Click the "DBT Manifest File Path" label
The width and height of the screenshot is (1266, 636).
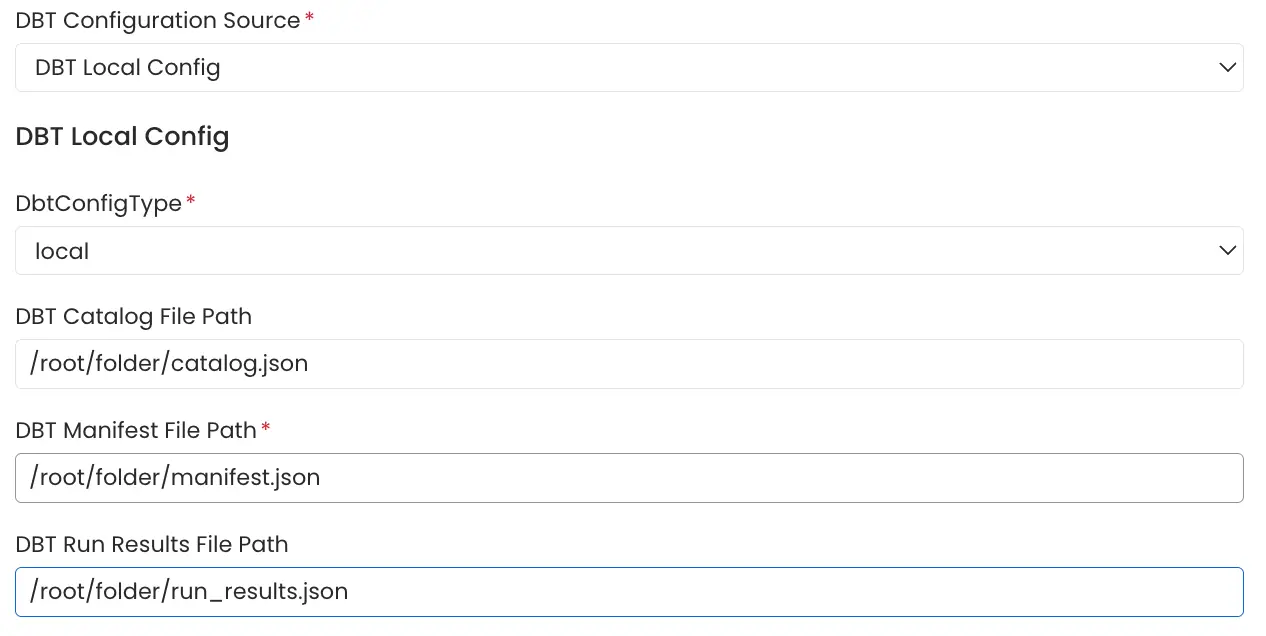point(136,431)
